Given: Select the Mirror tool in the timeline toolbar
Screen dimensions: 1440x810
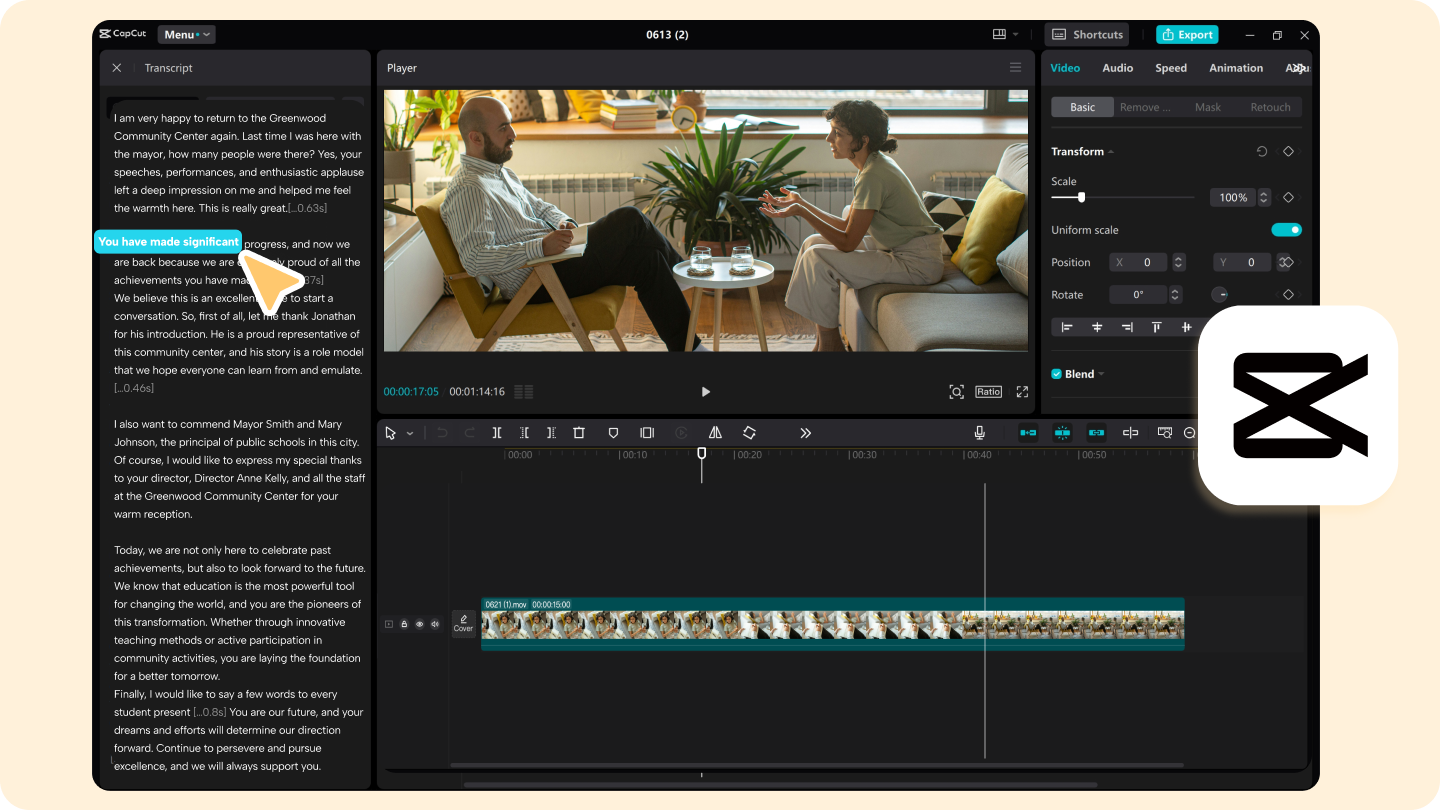Looking at the screenshot, I should (x=715, y=432).
